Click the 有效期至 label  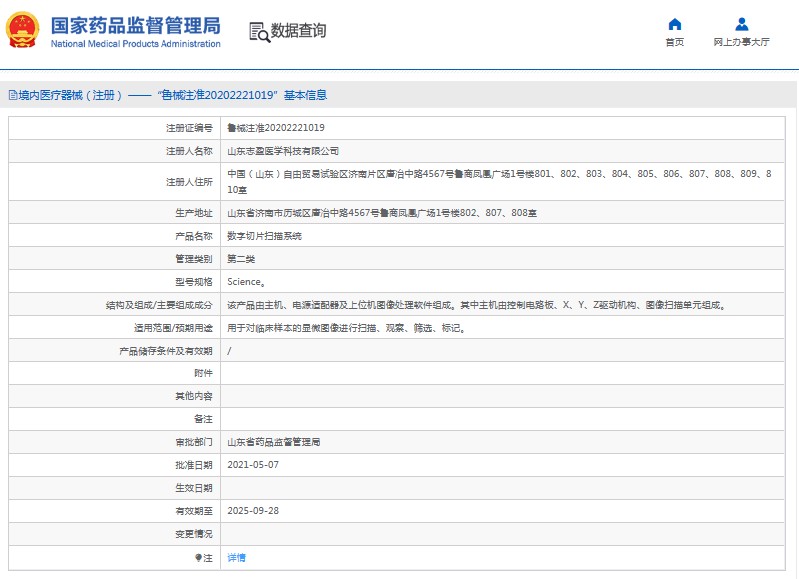tap(194, 511)
